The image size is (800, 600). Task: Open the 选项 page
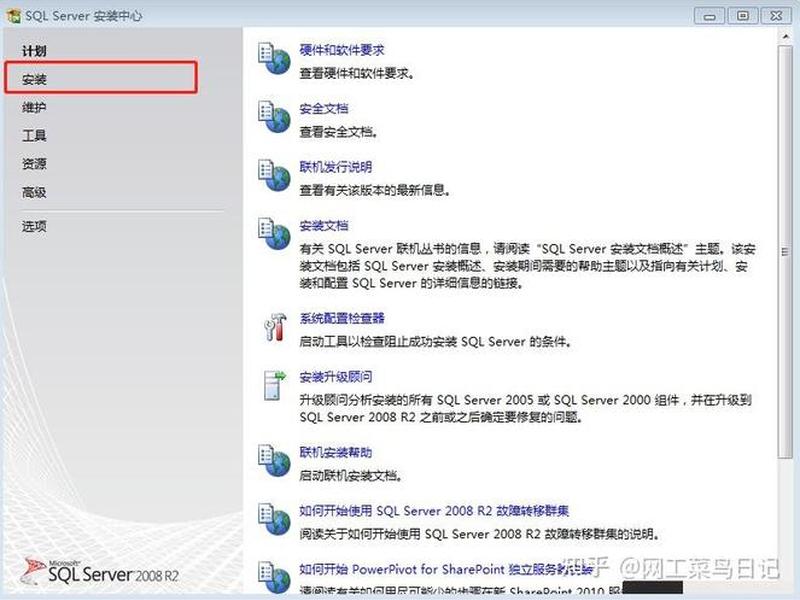pyautogui.click(x=34, y=226)
